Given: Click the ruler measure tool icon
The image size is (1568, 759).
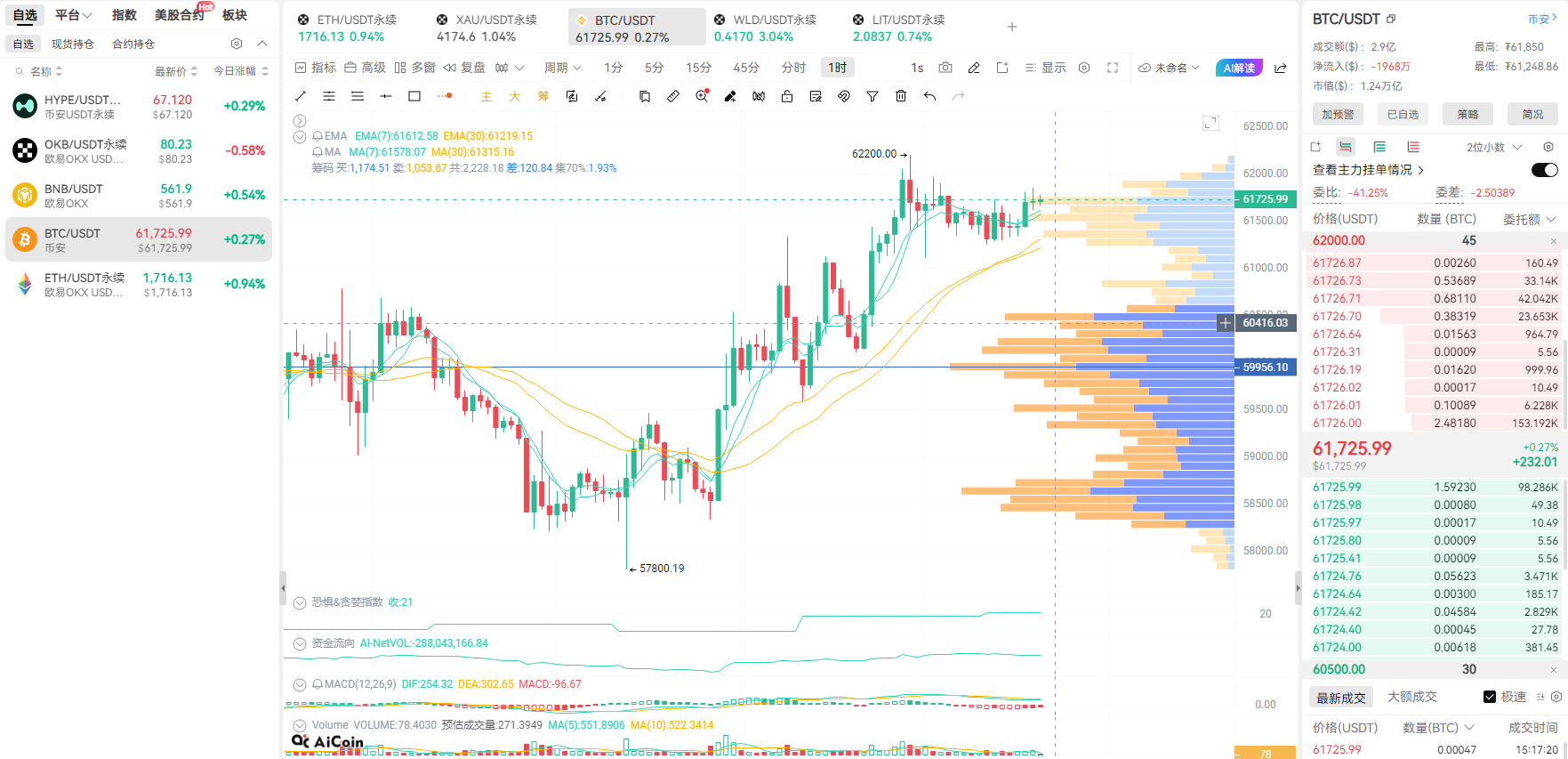Looking at the screenshot, I should coord(673,96).
